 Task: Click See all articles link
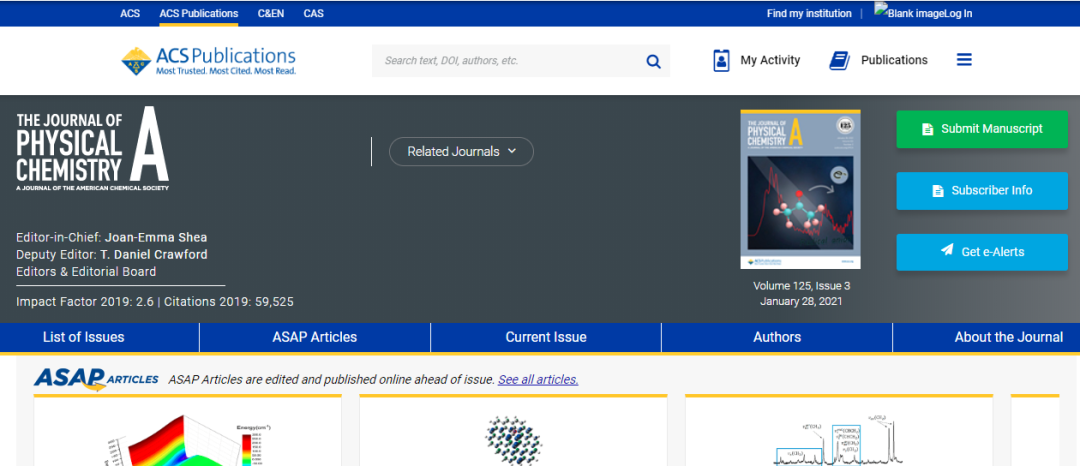tap(538, 379)
